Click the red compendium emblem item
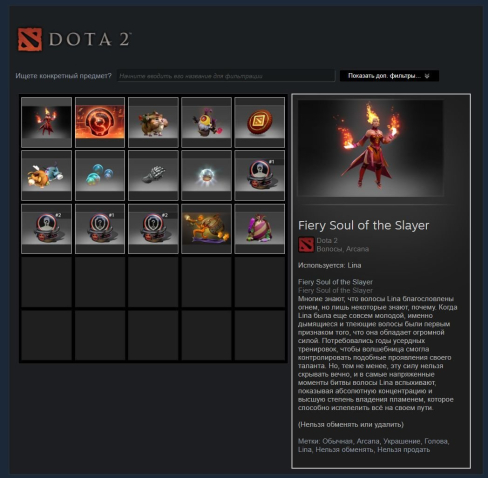Viewport: 488px width, 478px height. click(100, 122)
